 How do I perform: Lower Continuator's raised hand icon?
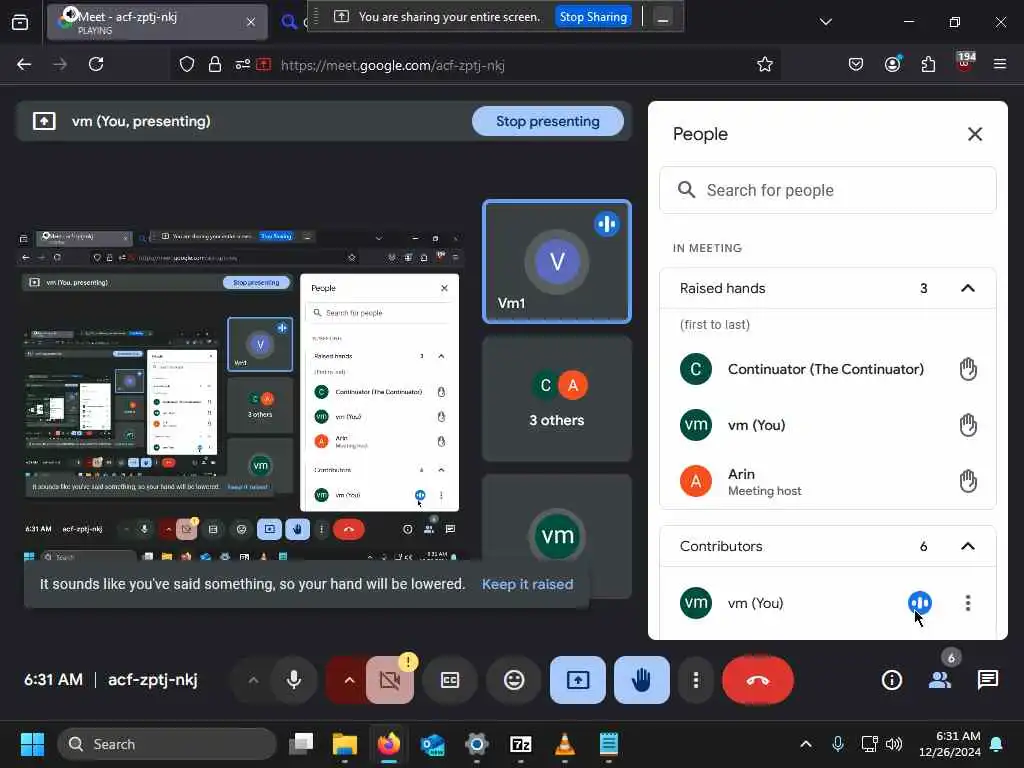click(968, 369)
